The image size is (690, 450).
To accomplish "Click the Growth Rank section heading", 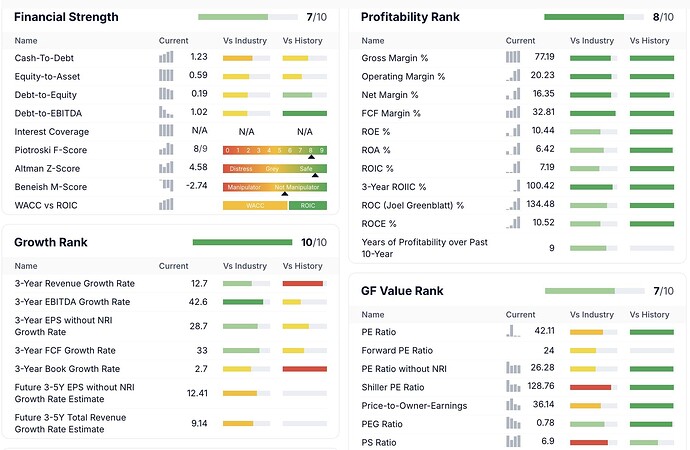I will [51, 242].
